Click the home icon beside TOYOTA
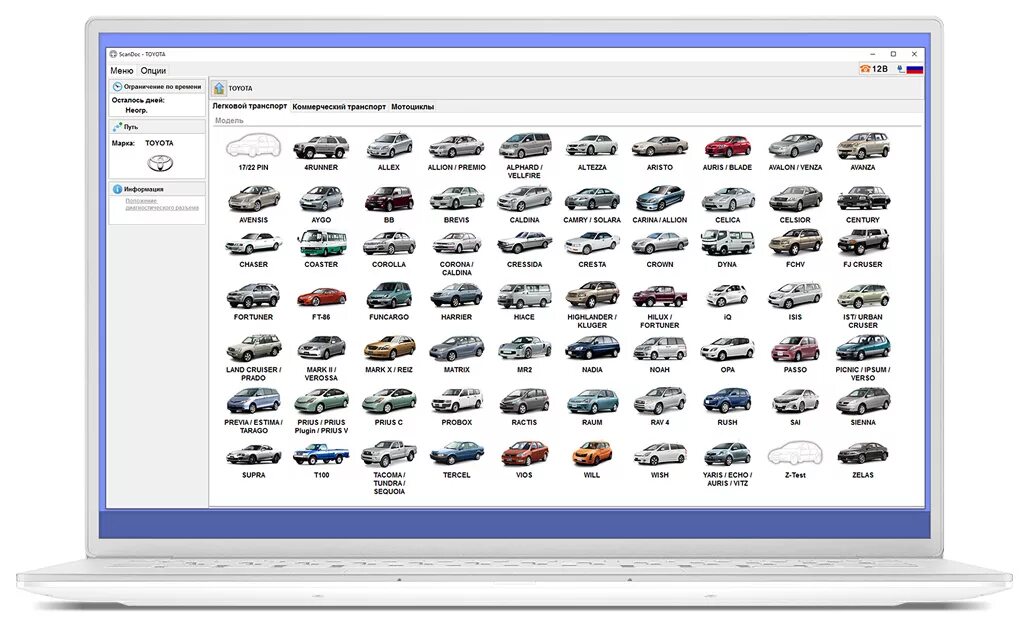Viewport: 1024px width, 626px height. (219, 88)
